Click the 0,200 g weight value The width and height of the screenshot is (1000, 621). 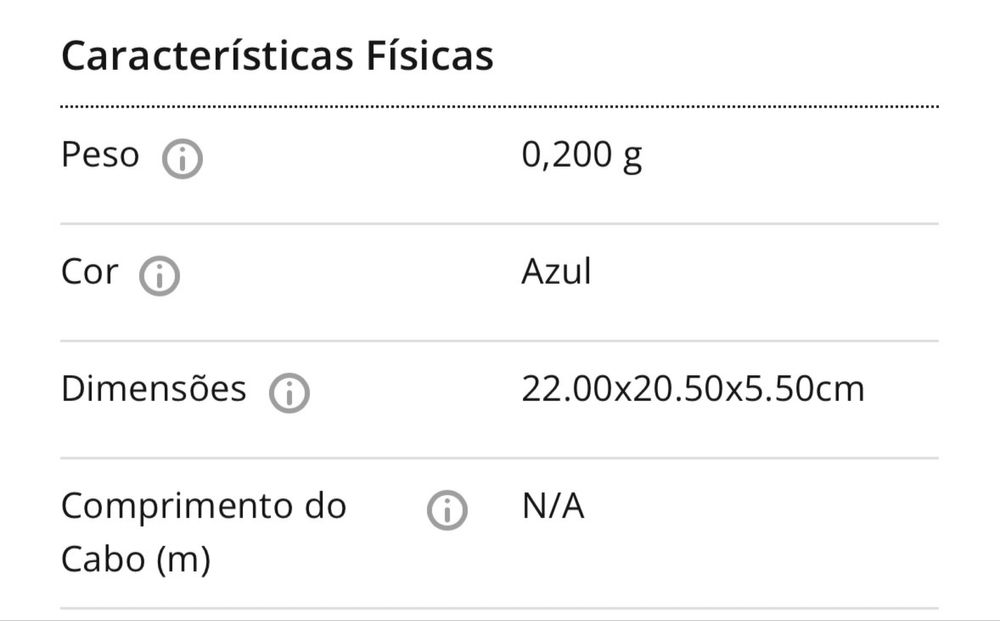[x=581, y=156]
